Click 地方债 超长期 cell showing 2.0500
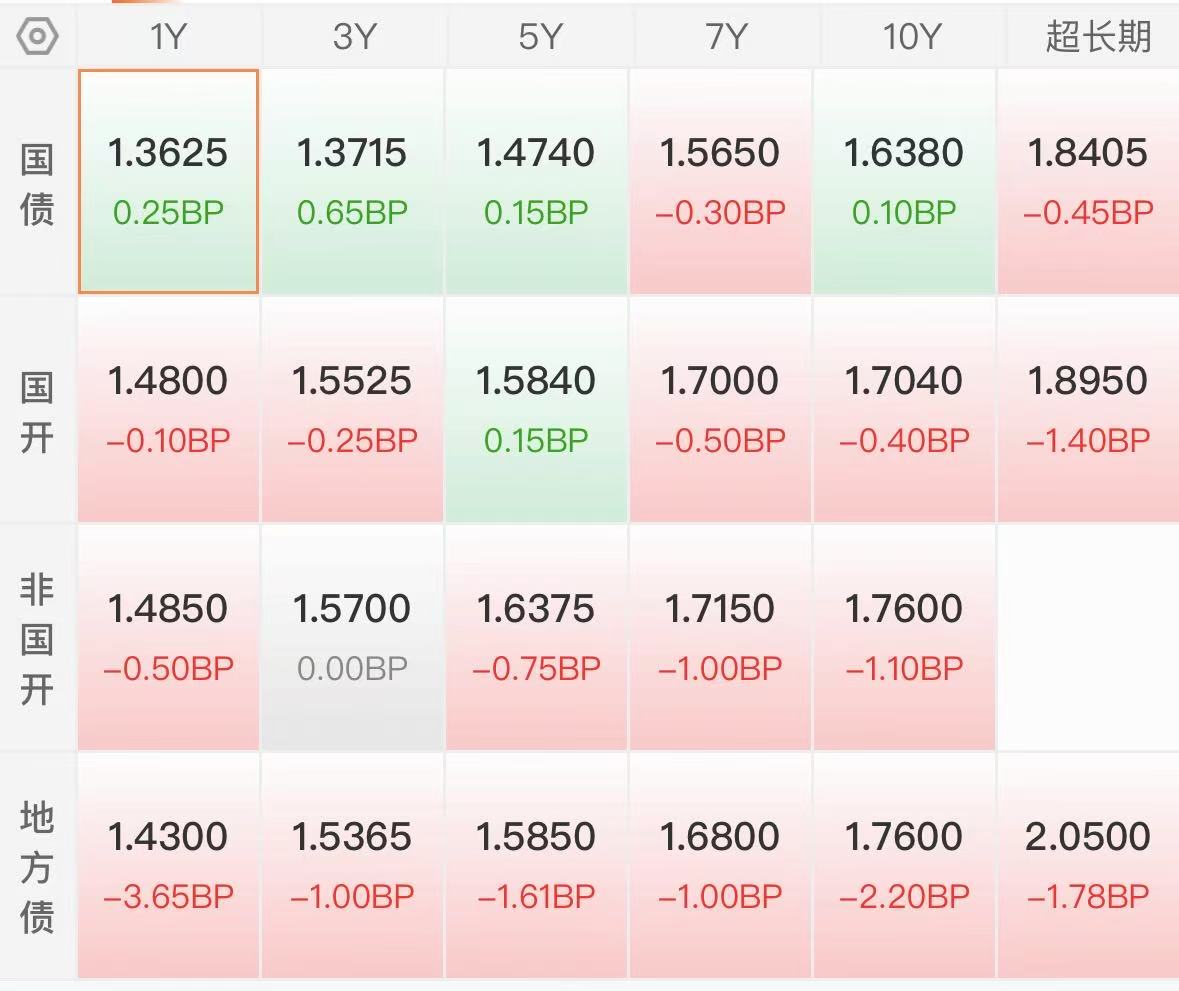This screenshot has width=1179, height=991. coord(1088,865)
